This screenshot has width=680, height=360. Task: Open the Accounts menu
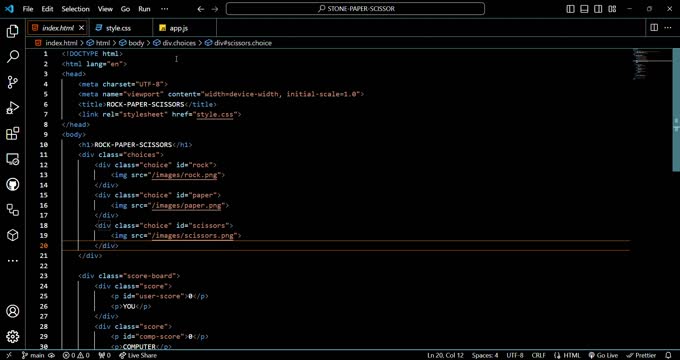(x=13, y=311)
